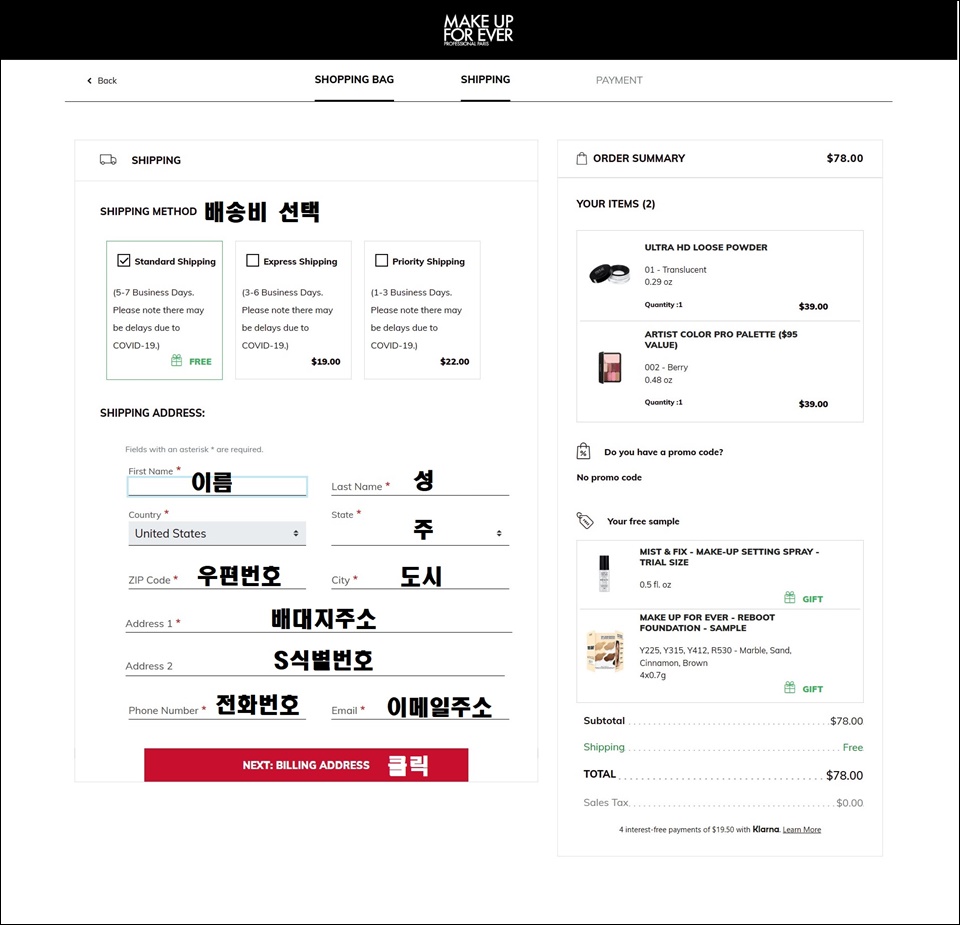Image resolution: width=960 pixels, height=925 pixels.
Task: Select the Payment step tab
Action: pos(619,80)
